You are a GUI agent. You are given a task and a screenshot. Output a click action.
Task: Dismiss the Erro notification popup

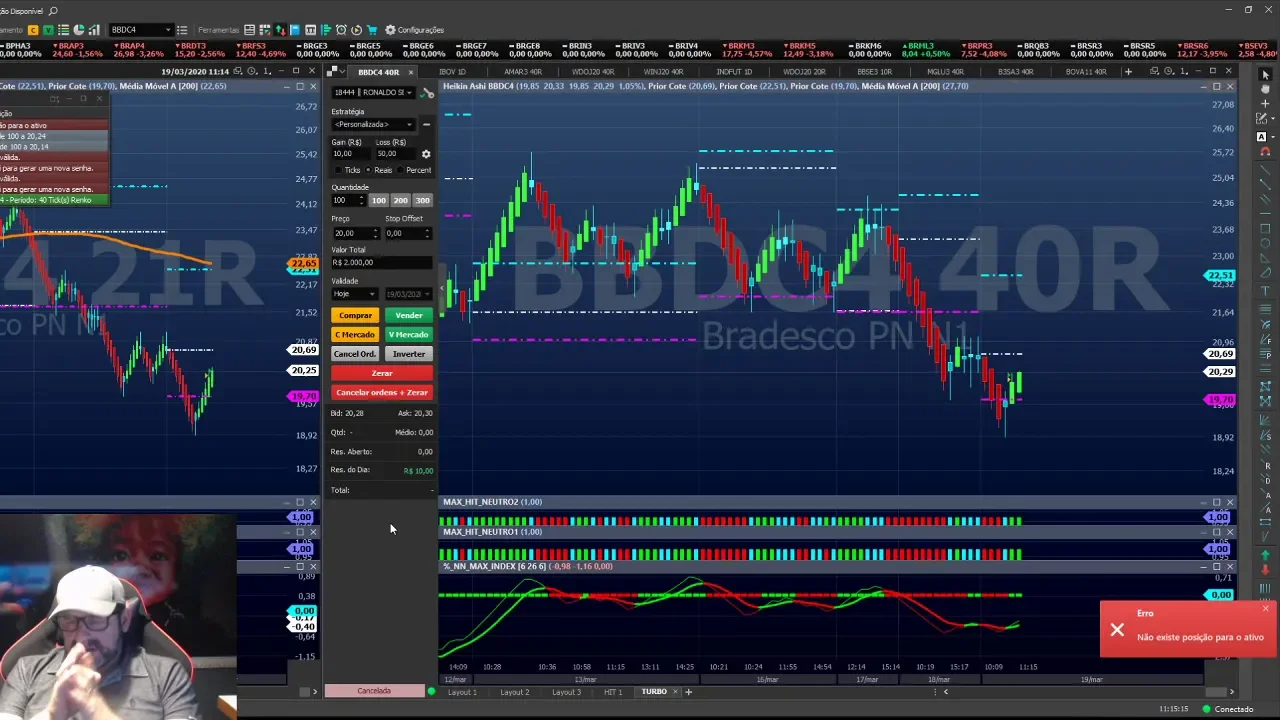[1265, 609]
